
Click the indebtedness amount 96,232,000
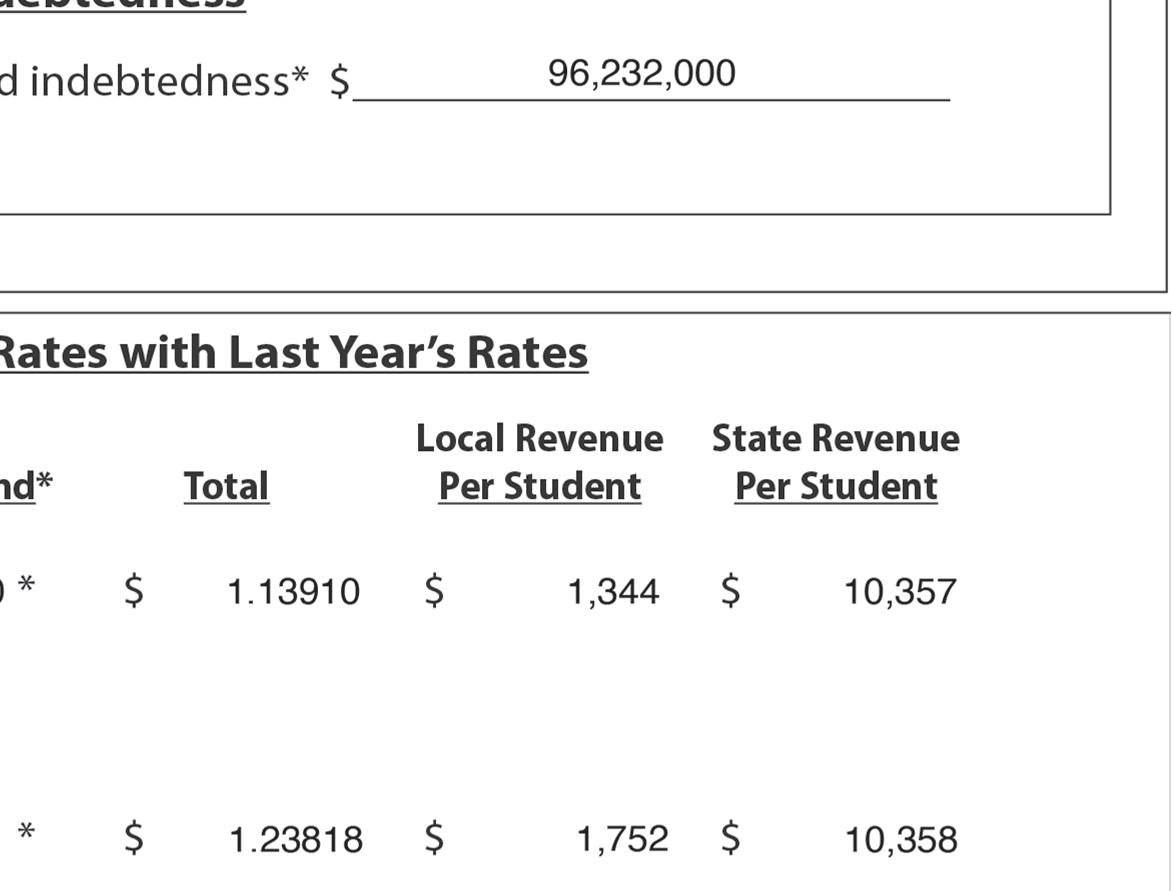tap(642, 74)
